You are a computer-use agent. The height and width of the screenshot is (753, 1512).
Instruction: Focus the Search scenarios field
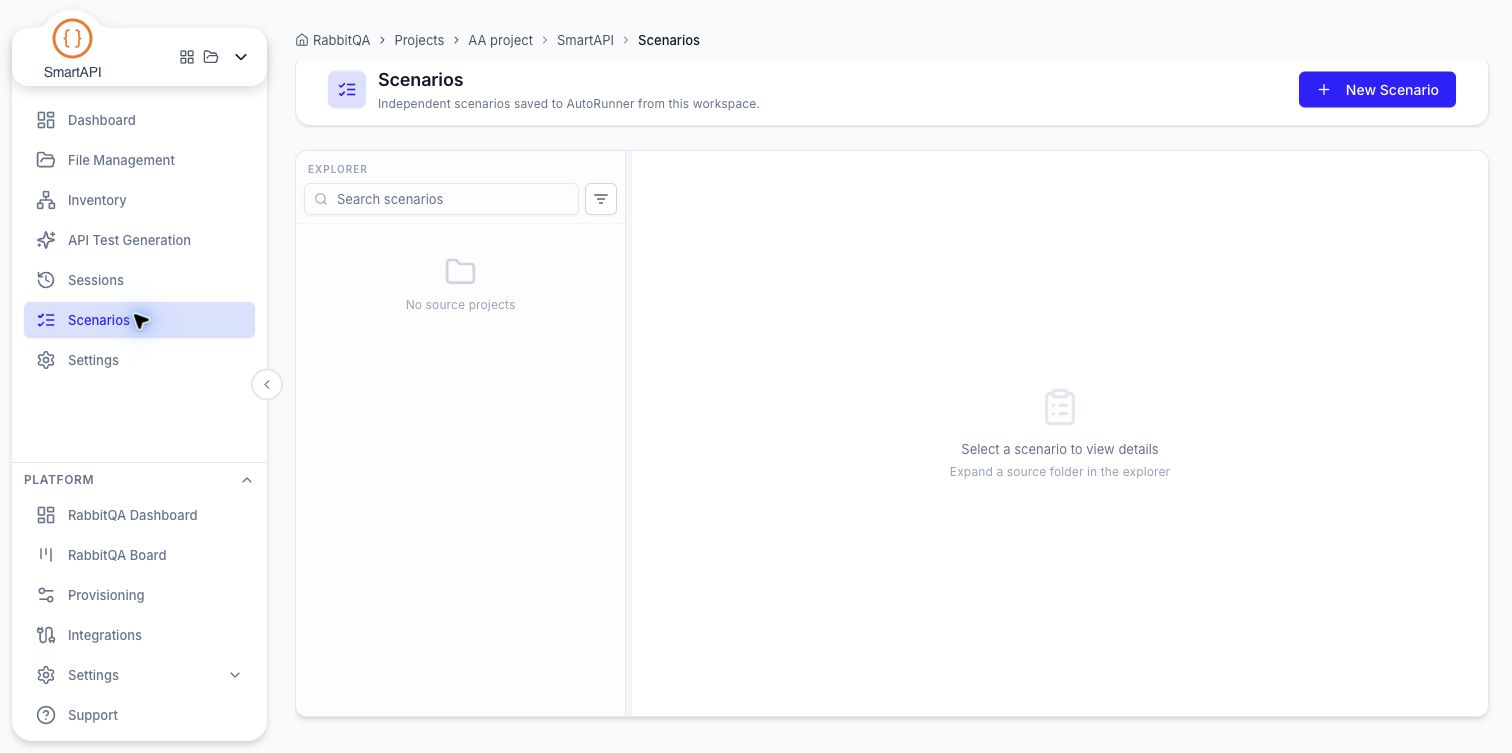click(441, 199)
